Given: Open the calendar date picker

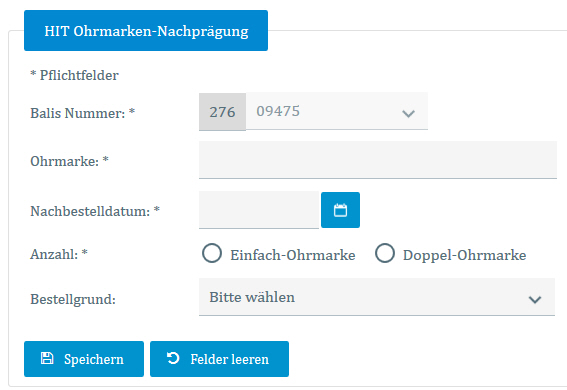Looking at the screenshot, I should point(340,210).
